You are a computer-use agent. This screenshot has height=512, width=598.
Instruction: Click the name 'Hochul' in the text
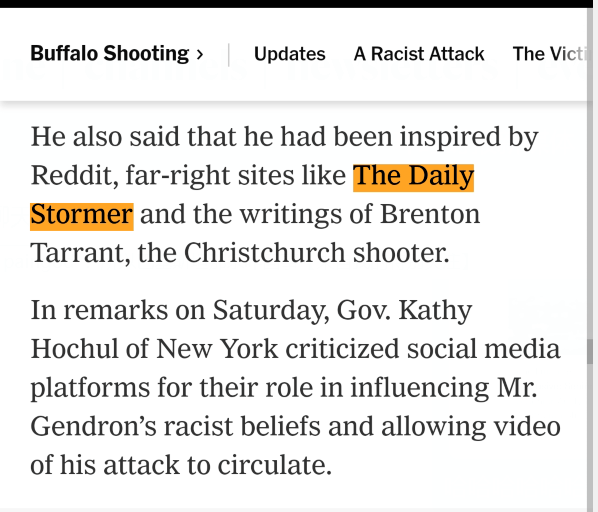pos(74,349)
